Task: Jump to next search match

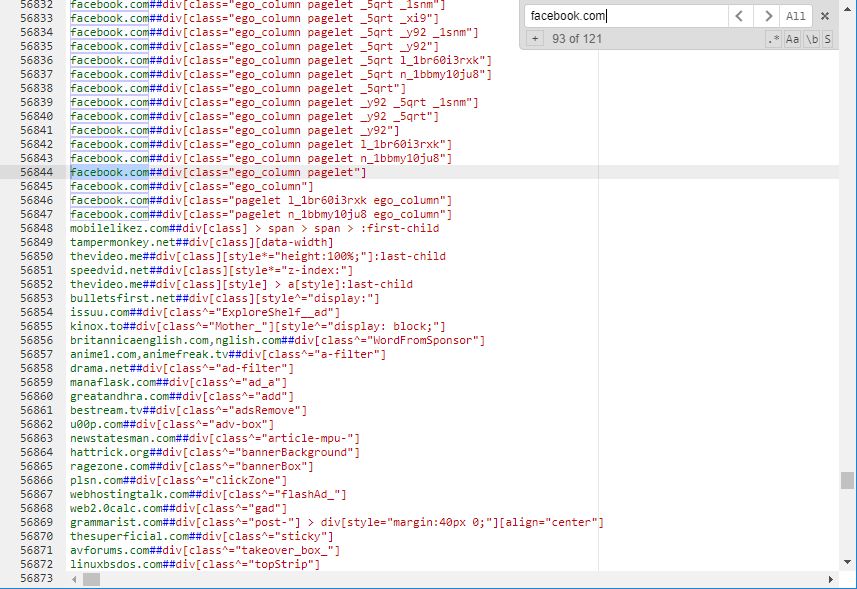Action: tap(767, 16)
